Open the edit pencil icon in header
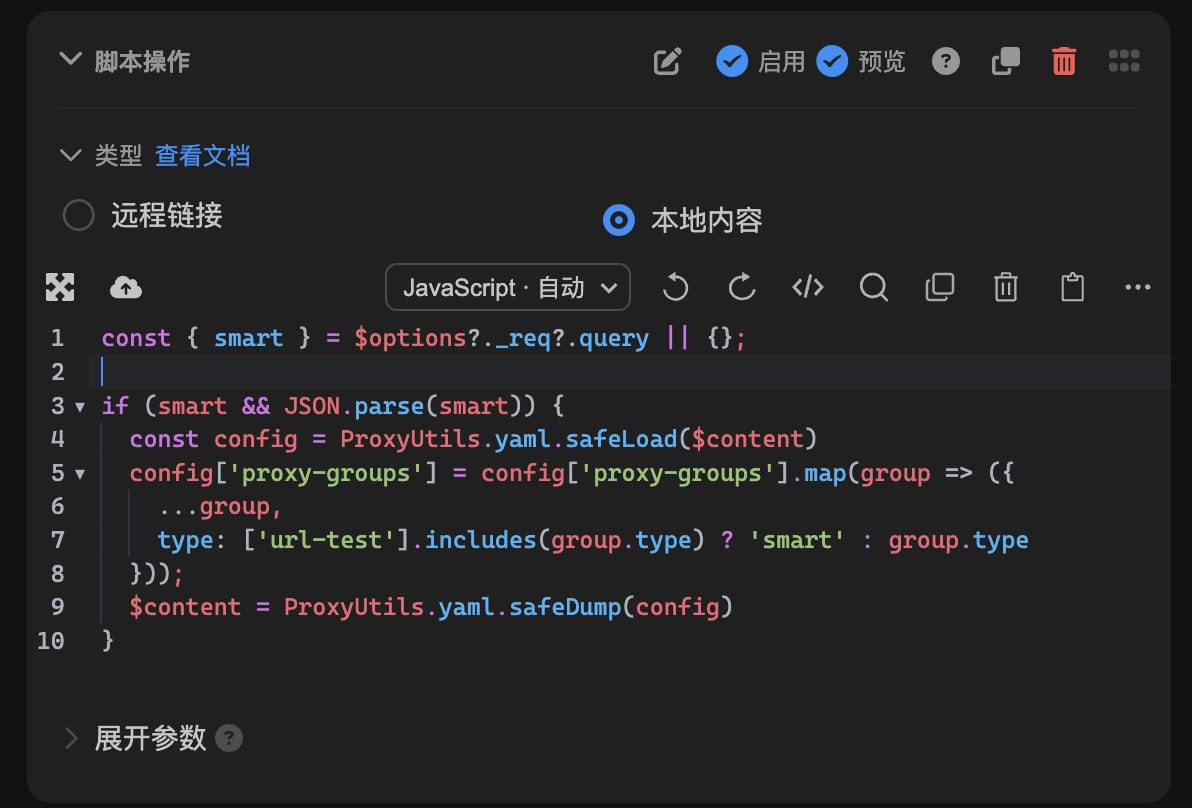1192x808 pixels. coord(667,62)
